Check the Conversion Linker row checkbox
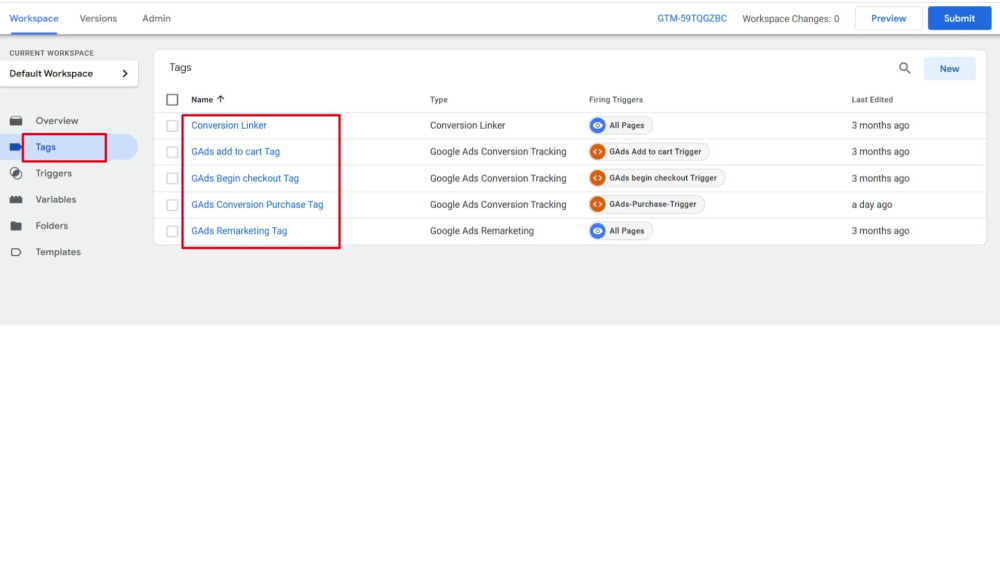Image resolution: width=1000 pixels, height=563 pixels. point(172,126)
